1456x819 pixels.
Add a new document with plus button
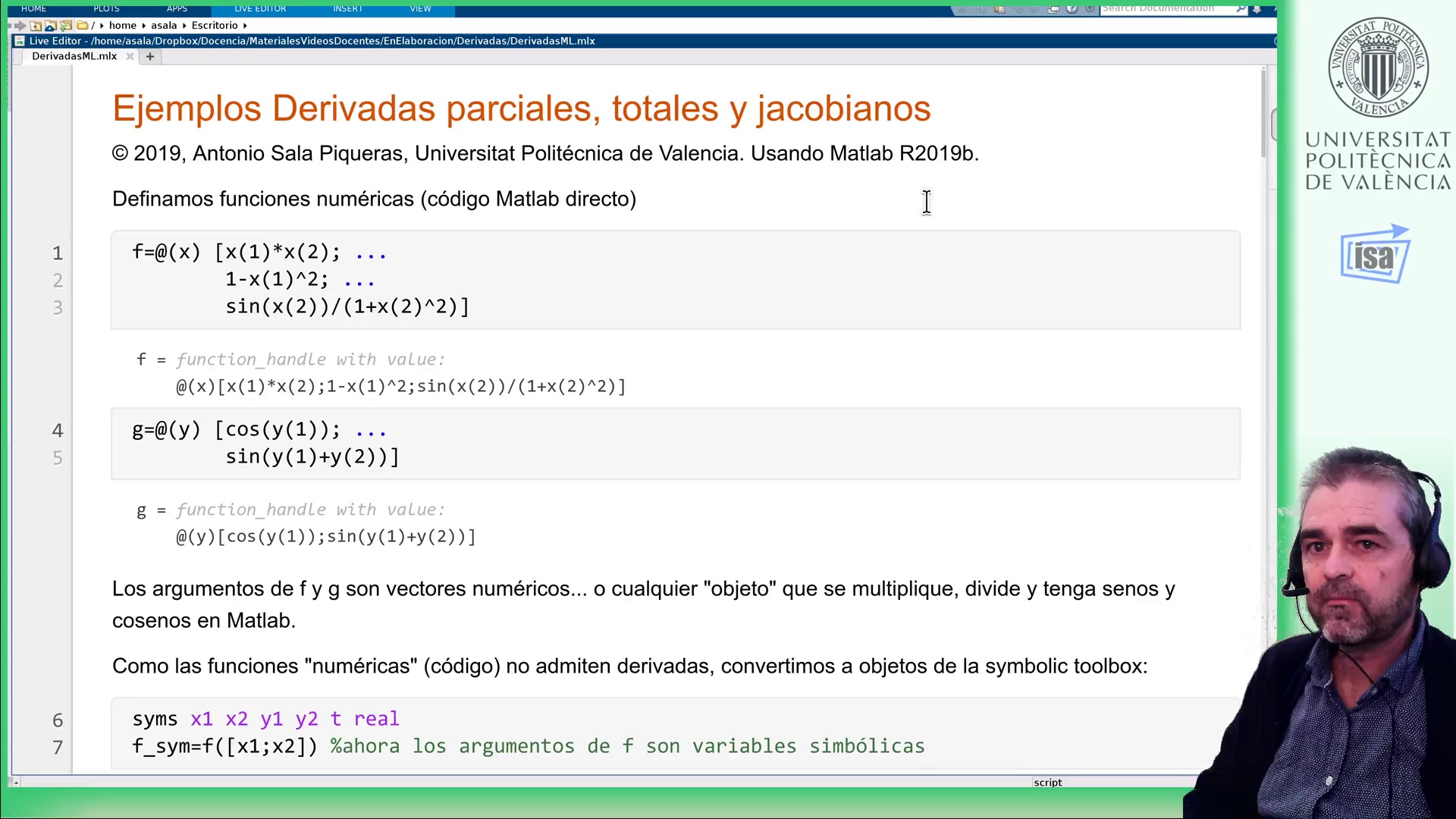(150, 56)
